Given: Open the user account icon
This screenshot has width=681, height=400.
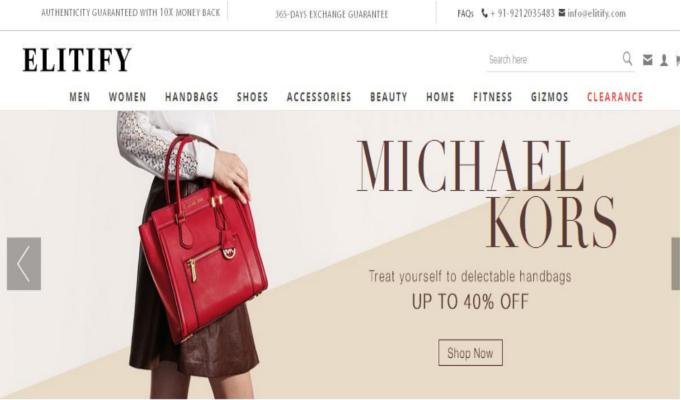Looking at the screenshot, I should pyautogui.click(x=664, y=60).
